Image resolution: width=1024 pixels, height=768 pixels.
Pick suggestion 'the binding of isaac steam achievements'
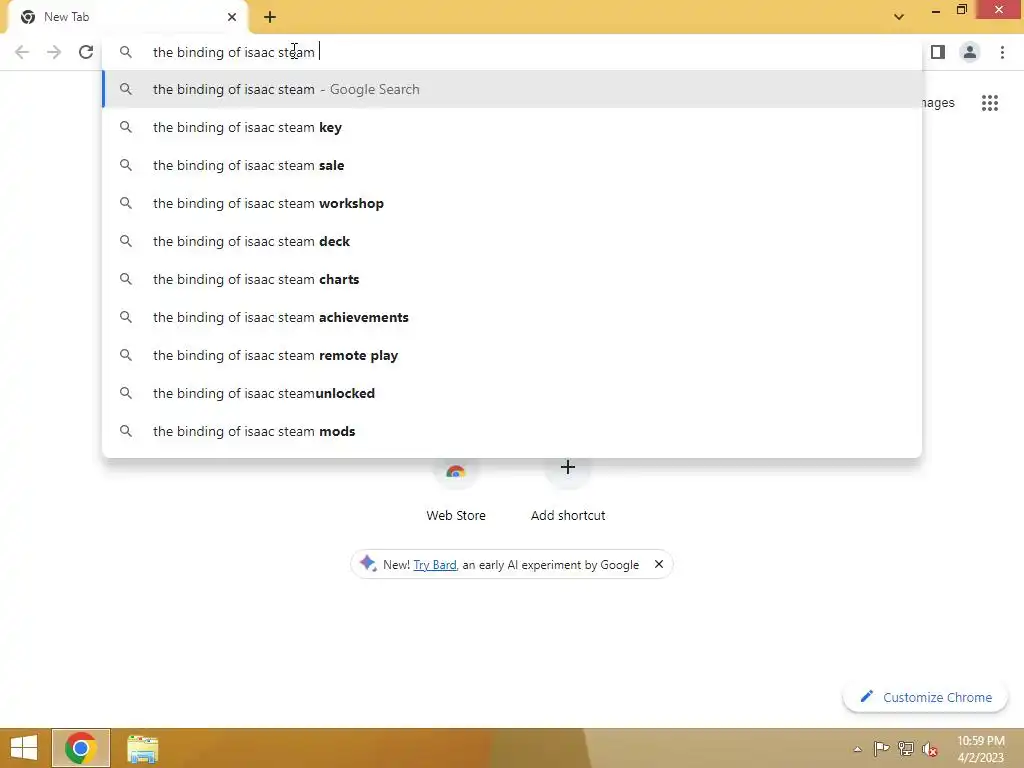coord(513,317)
